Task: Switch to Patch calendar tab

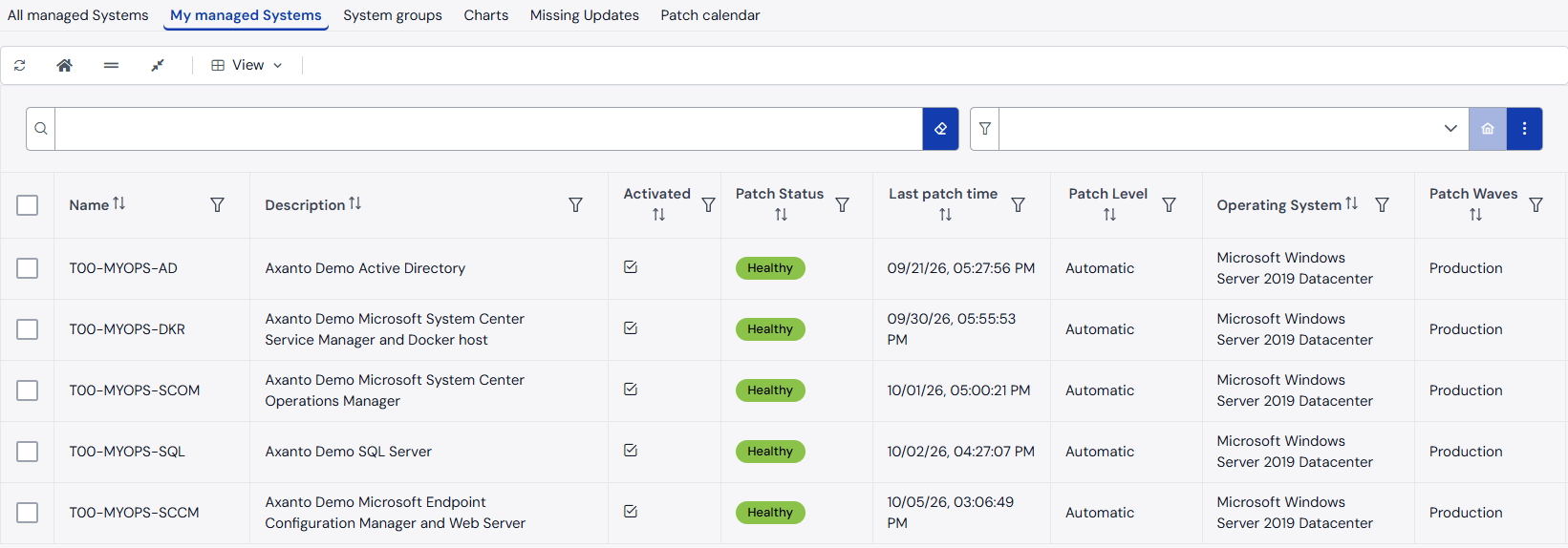Action: (710, 15)
